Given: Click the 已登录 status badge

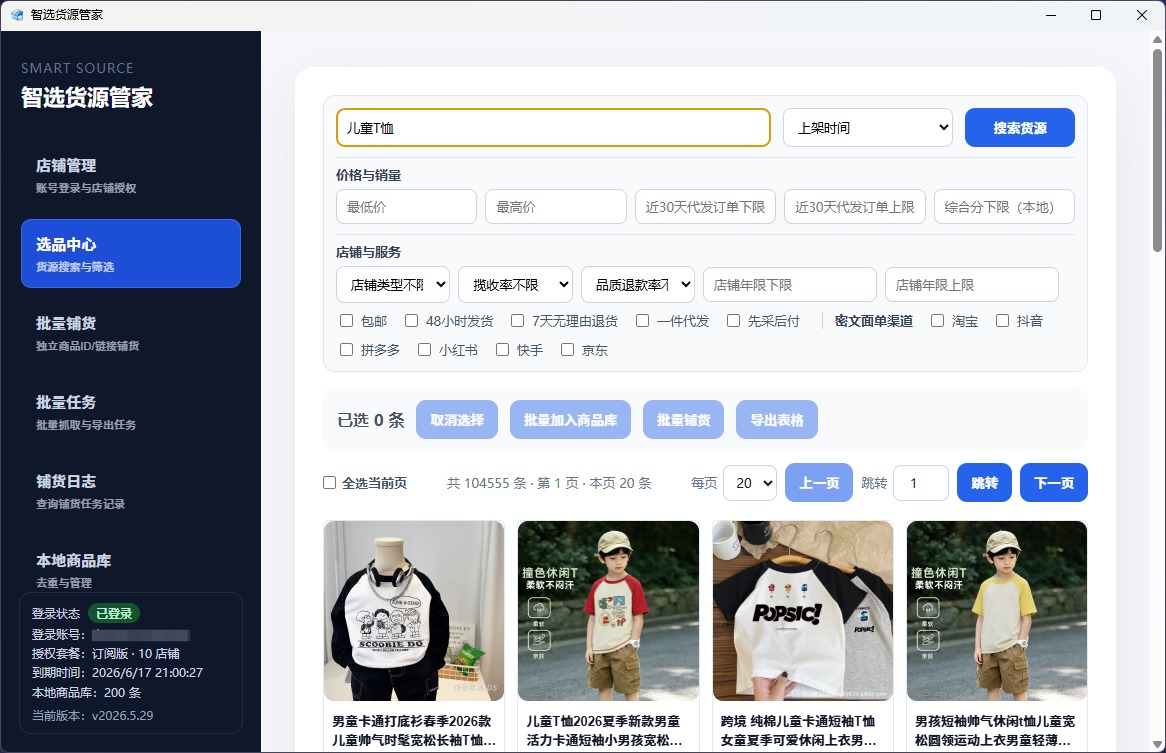Looking at the screenshot, I should tap(115, 613).
